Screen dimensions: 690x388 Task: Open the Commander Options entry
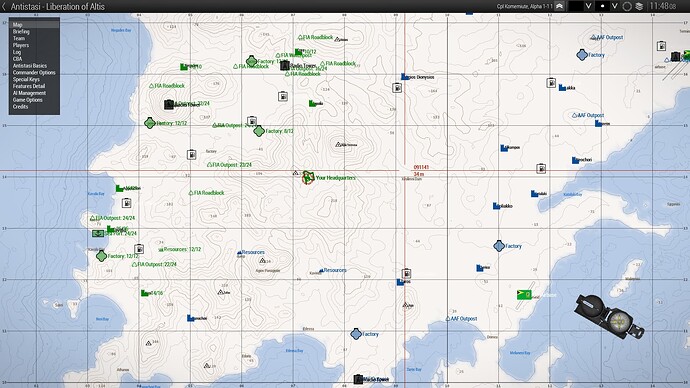34,73
